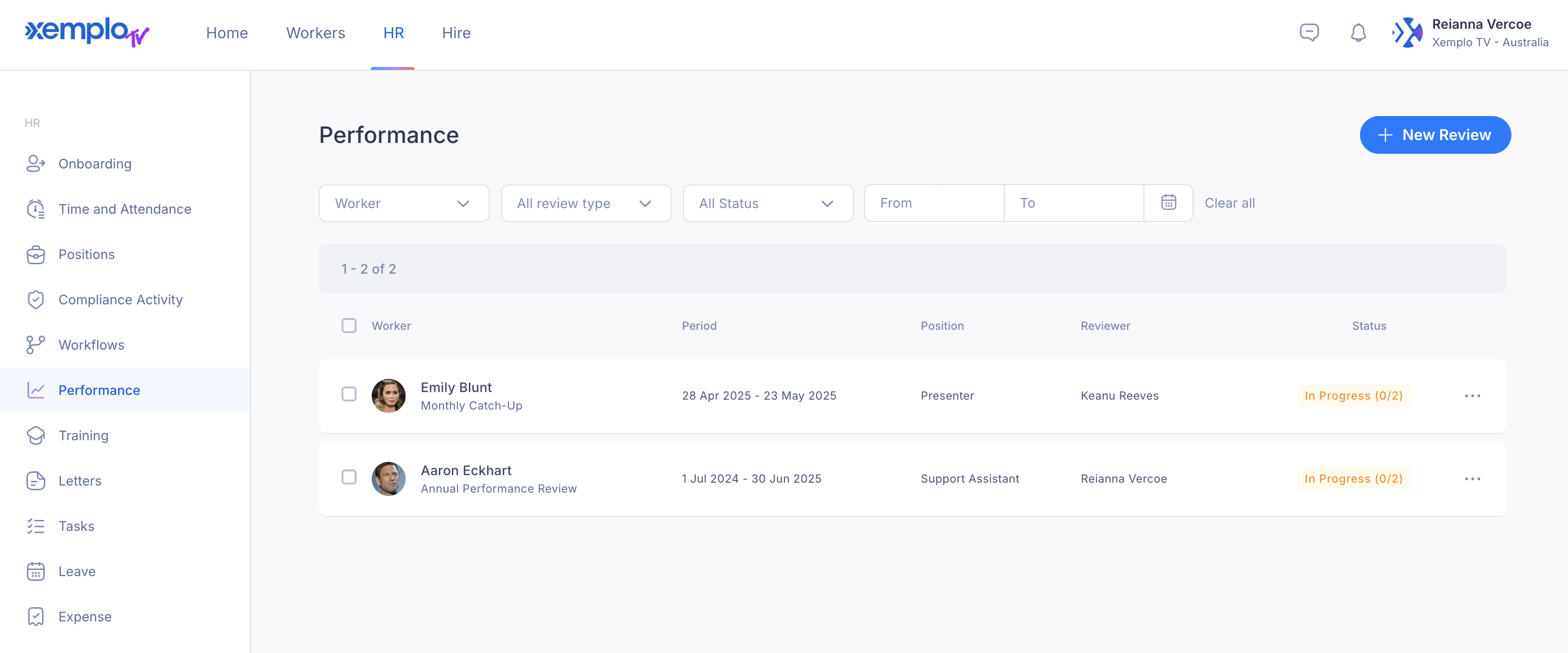
Task: Go to the Home tab
Action: pos(226,33)
